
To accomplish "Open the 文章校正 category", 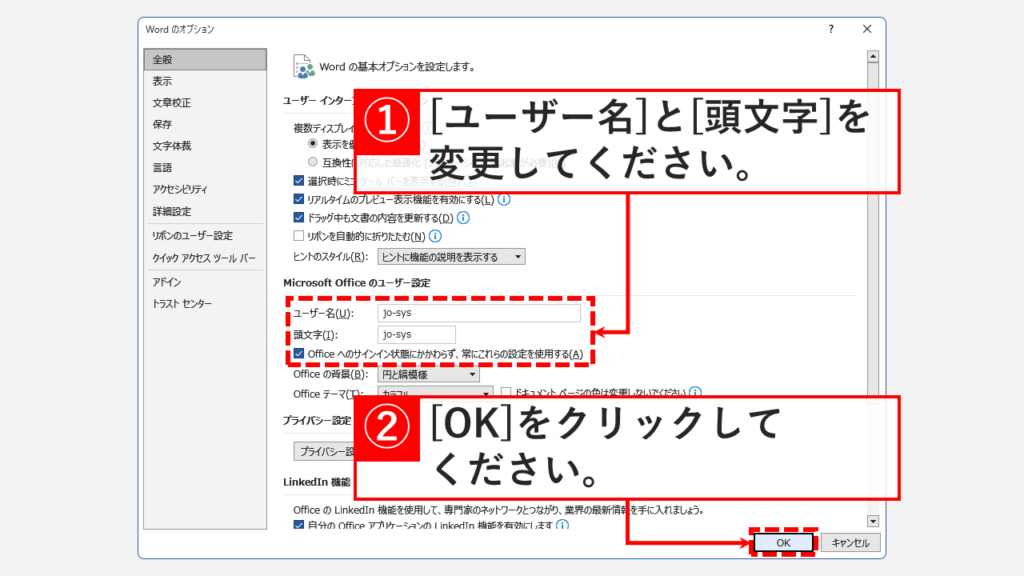I will tap(171, 102).
